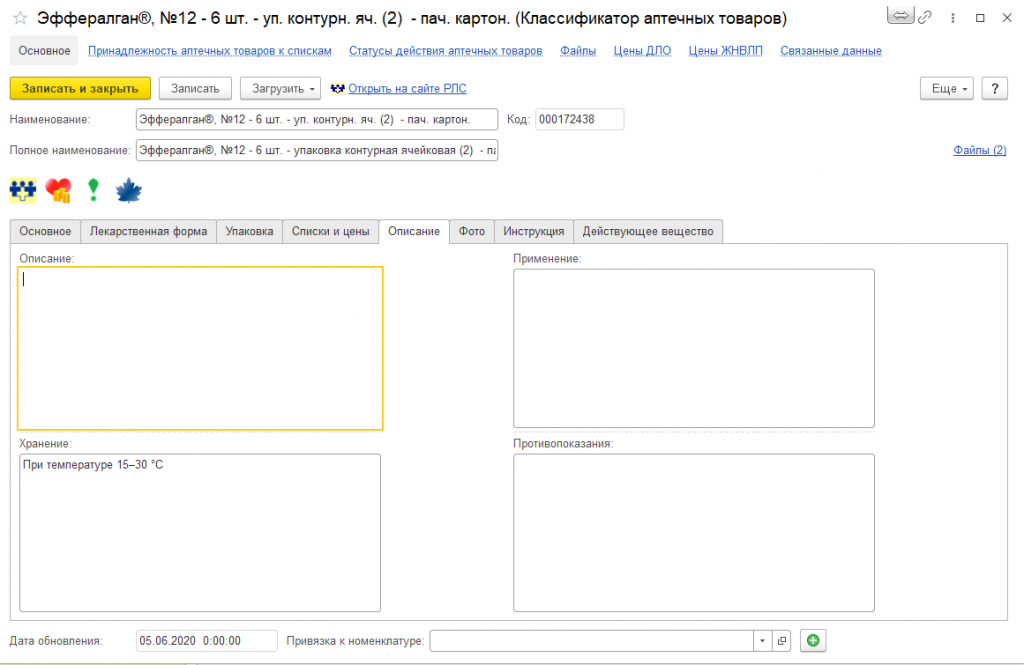Click the Привязка к номенклатуре input field
Screen dimensions: 1024x665
click(592, 641)
